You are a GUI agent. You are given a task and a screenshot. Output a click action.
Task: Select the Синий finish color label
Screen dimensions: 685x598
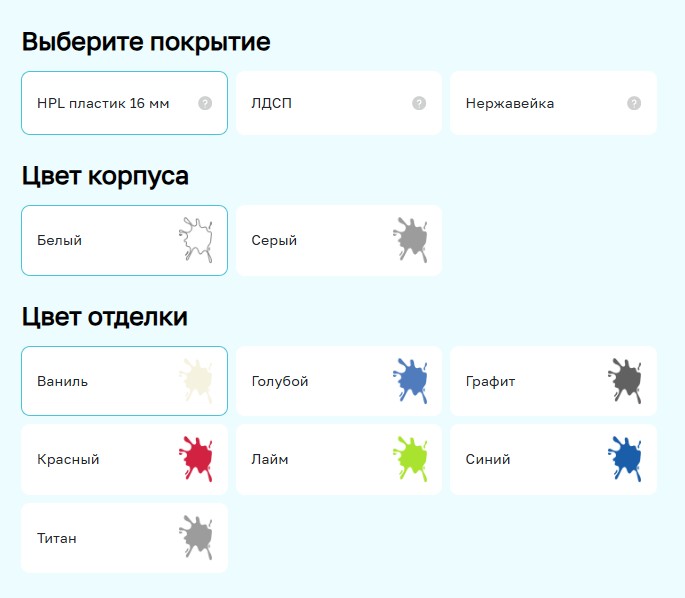click(488, 459)
